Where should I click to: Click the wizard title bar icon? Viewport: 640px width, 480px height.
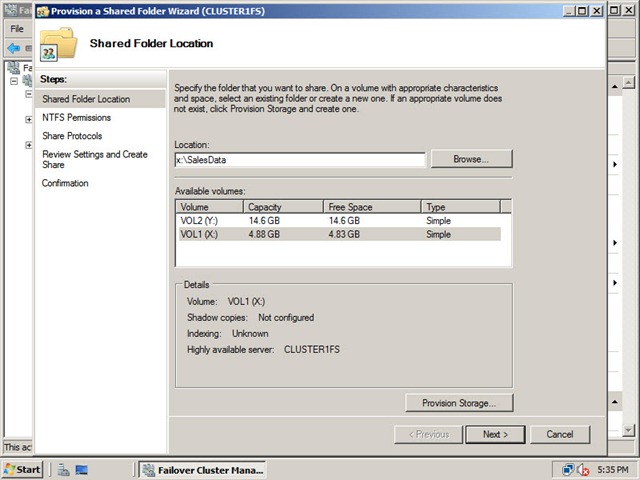(43, 11)
